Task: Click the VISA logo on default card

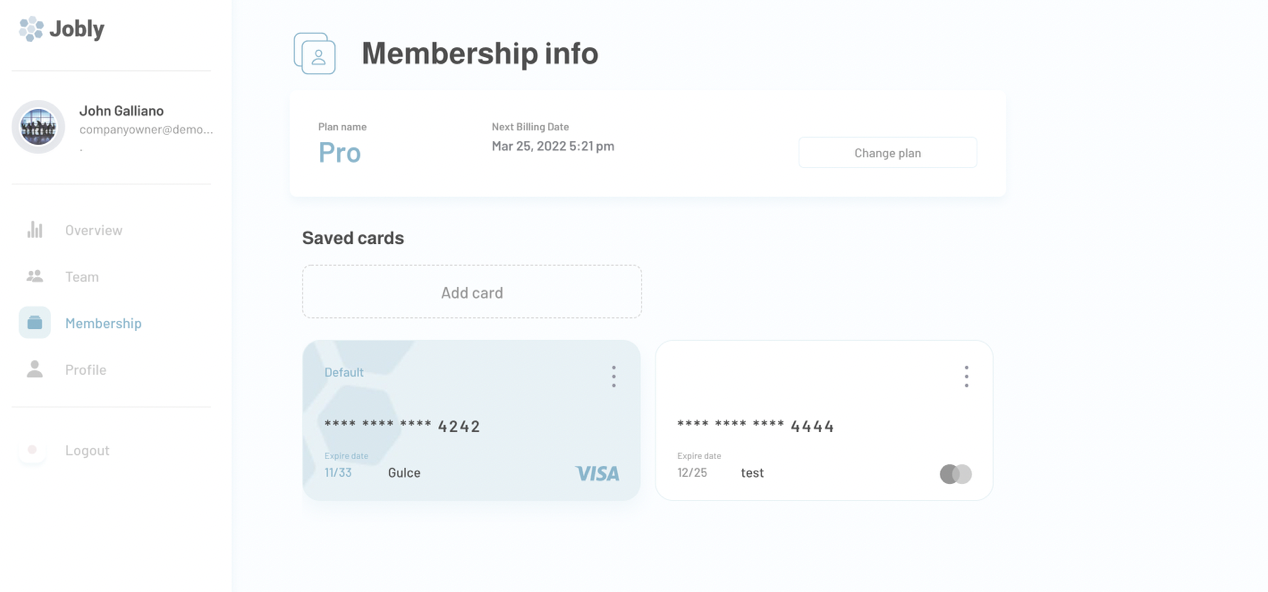Action: pos(597,474)
